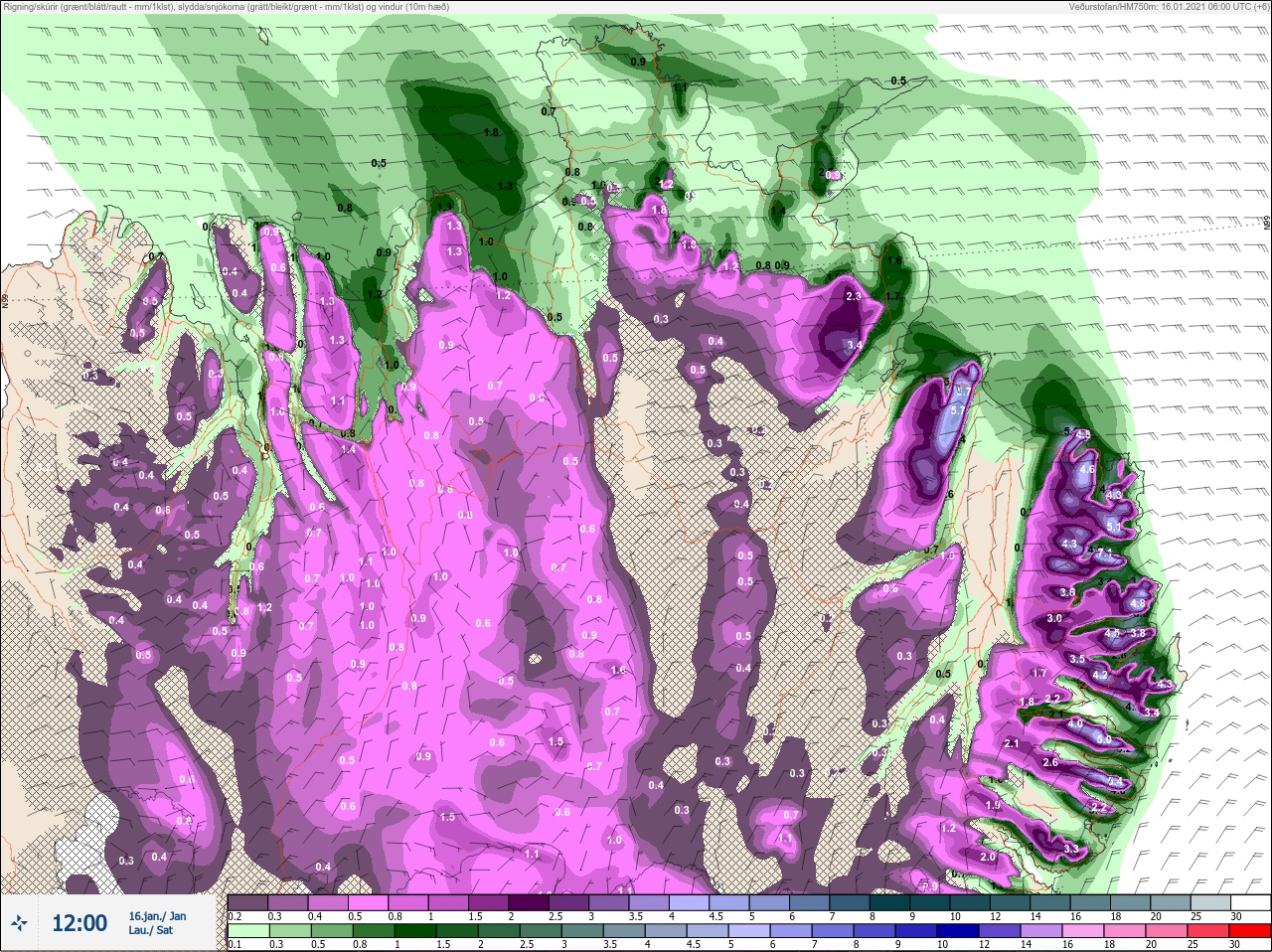
Task: Click the 7.1 precipitation value on the map
Action: (1105, 553)
